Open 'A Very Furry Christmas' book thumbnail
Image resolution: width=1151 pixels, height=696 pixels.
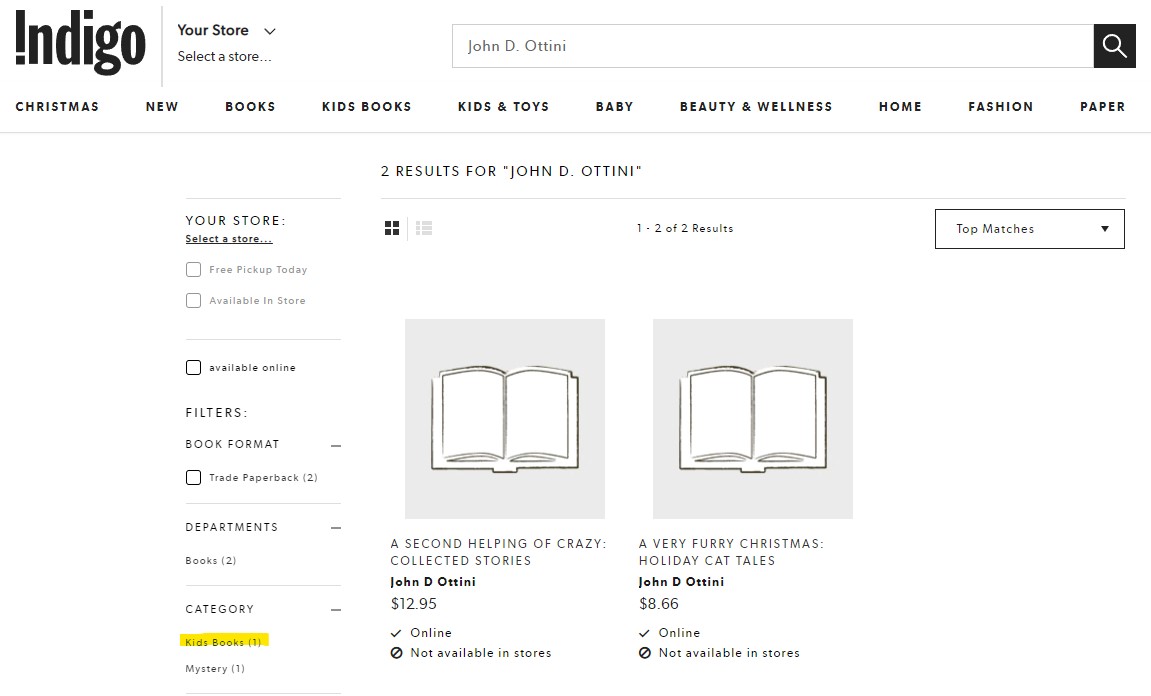(752, 418)
